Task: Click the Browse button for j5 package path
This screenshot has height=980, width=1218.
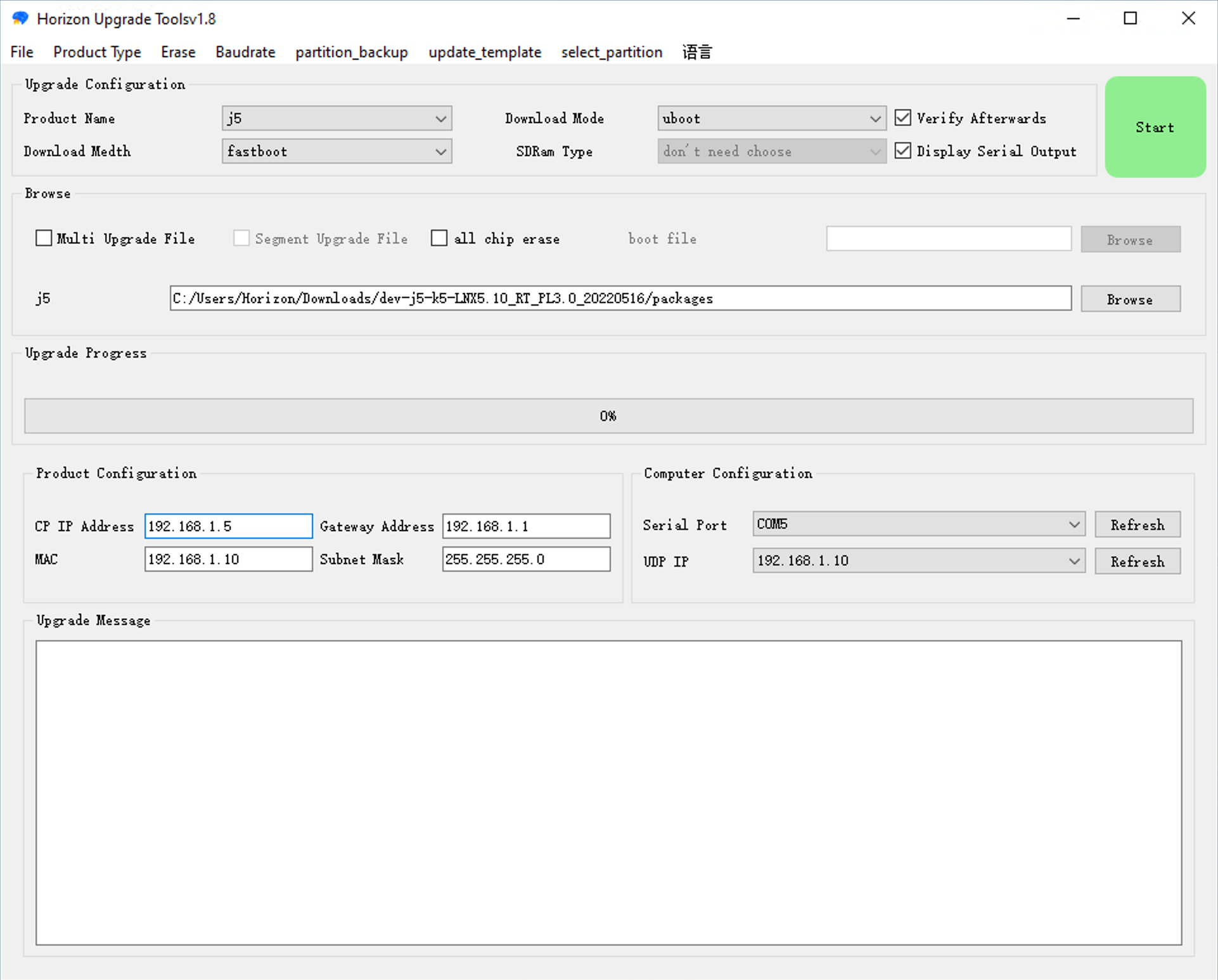Action: [x=1131, y=299]
